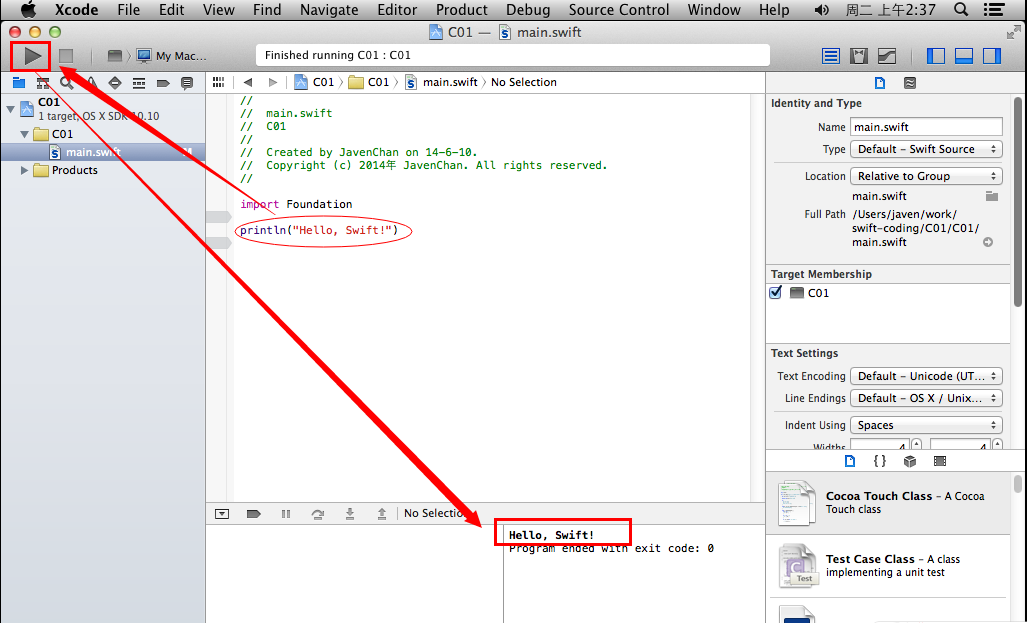Viewport: 1027px width, 623px height.
Task: Select the Test Case Class template
Action: [888, 565]
